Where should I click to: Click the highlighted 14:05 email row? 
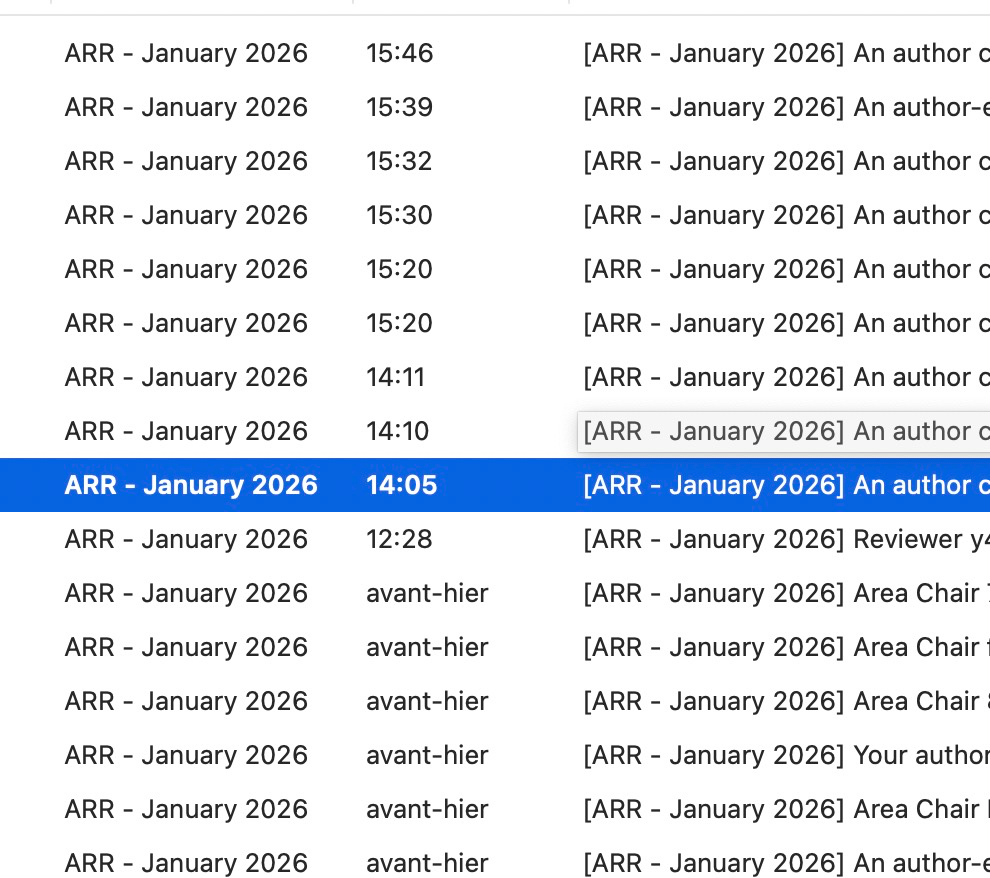coord(500,485)
